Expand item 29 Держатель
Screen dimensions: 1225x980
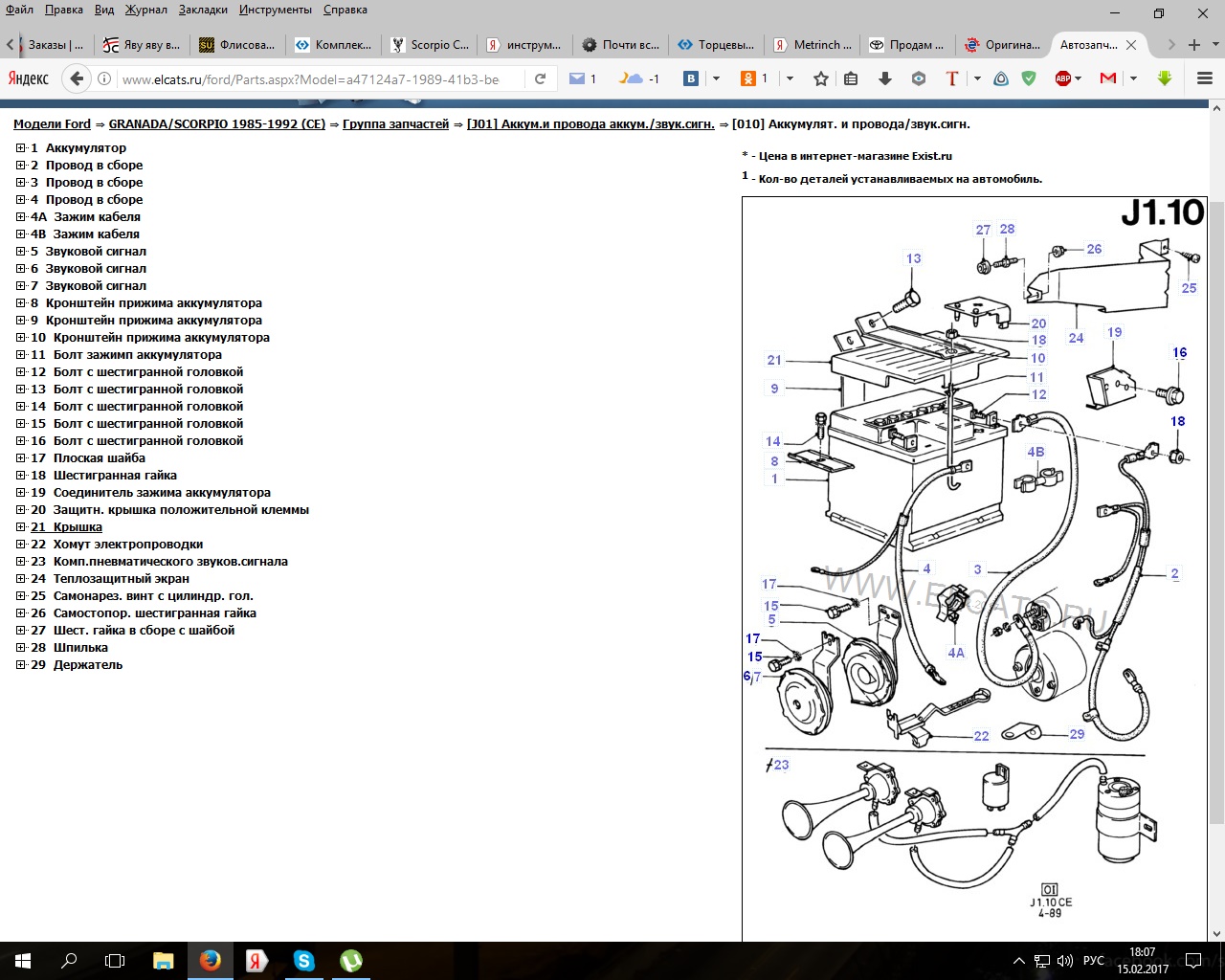coord(20,664)
